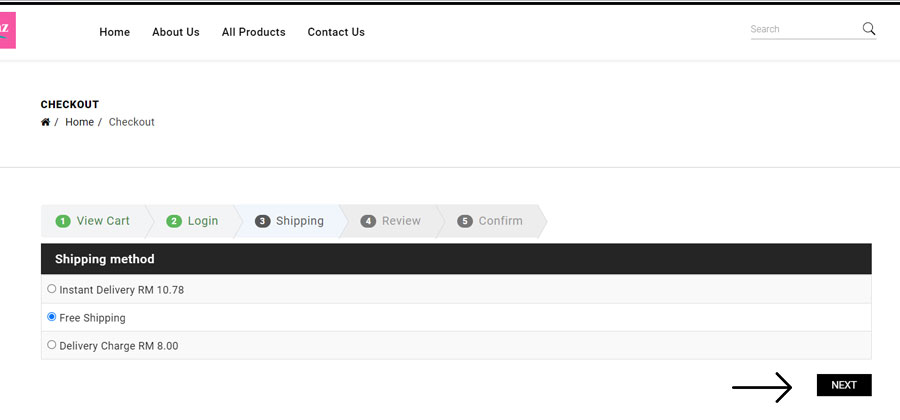Go to All Products page
The width and height of the screenshot is (900, 420).
254,32
